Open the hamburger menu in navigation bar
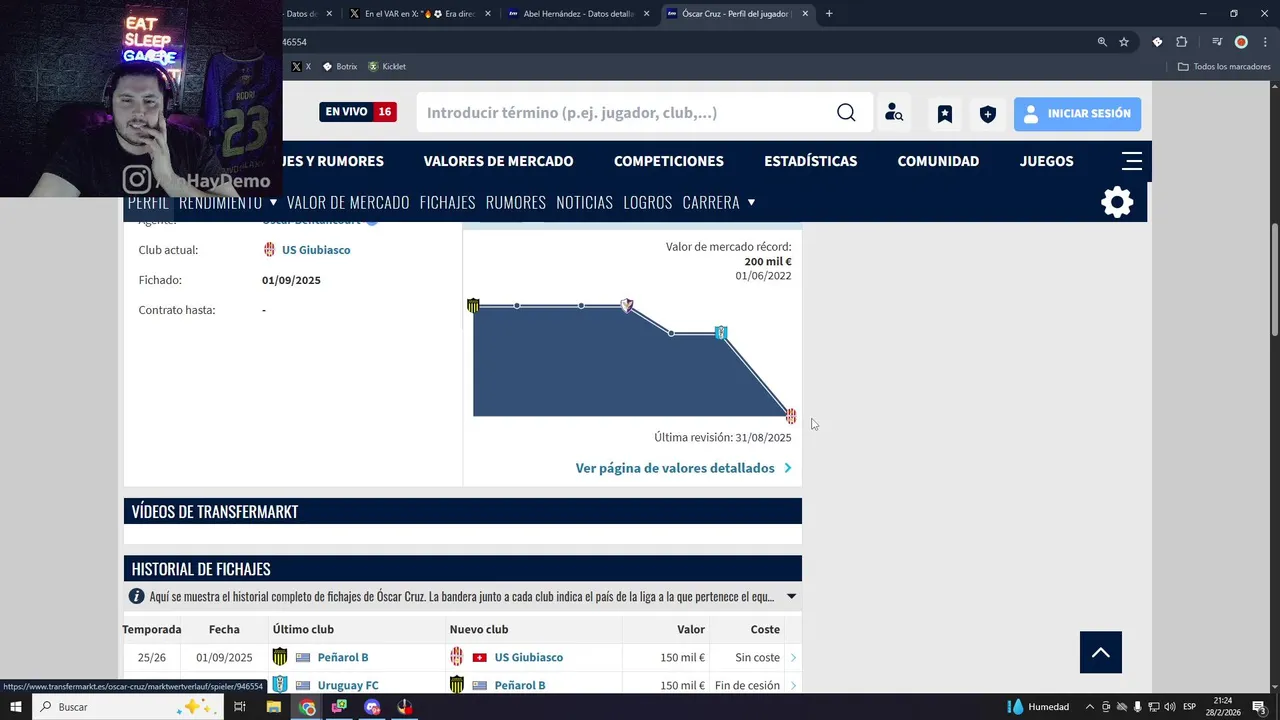 click(1132, 161)
